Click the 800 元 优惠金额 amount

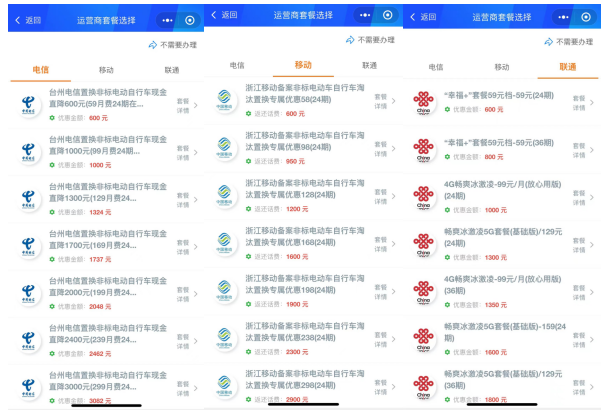click(494, 157)
